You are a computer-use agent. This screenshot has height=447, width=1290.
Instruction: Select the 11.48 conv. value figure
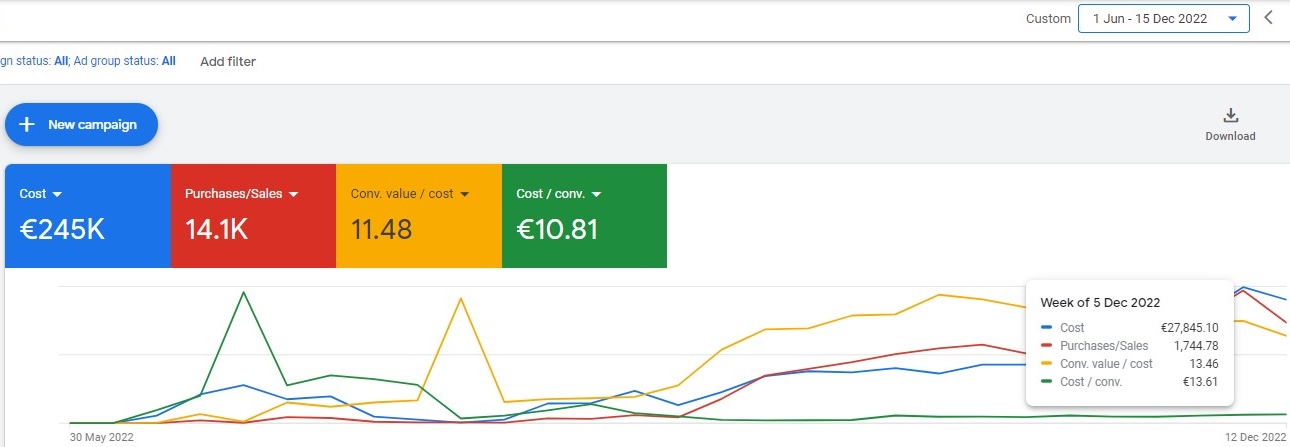[381, 230]
